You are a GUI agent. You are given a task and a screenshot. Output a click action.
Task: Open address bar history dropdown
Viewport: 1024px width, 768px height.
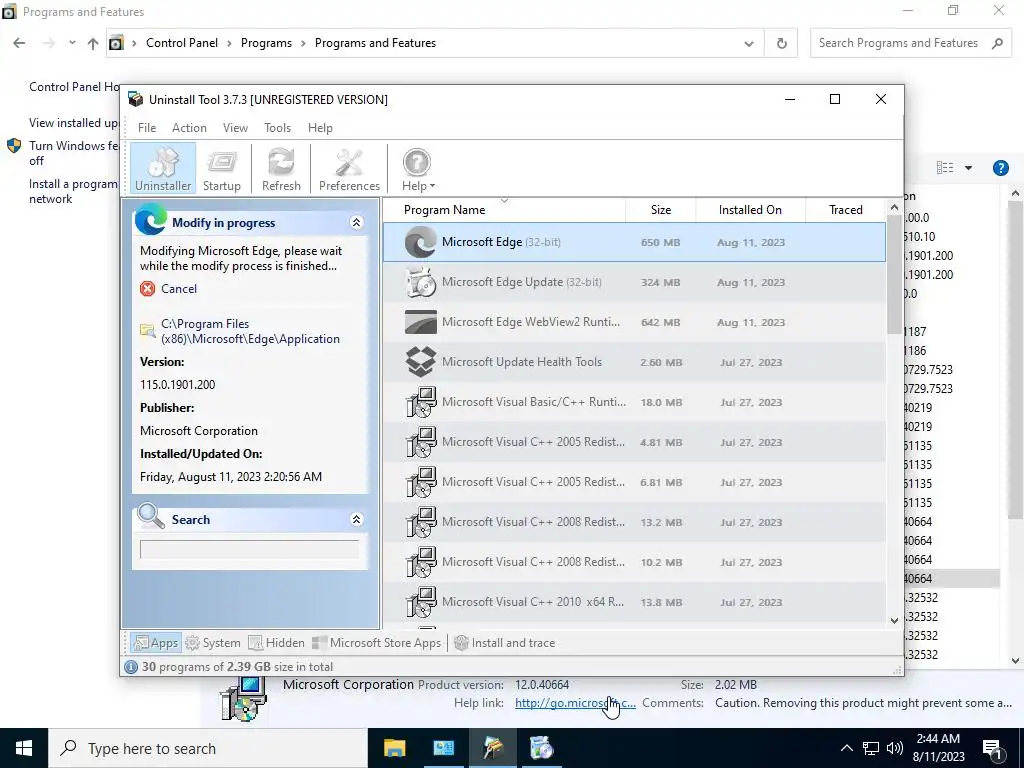click(x=748, y=43)
